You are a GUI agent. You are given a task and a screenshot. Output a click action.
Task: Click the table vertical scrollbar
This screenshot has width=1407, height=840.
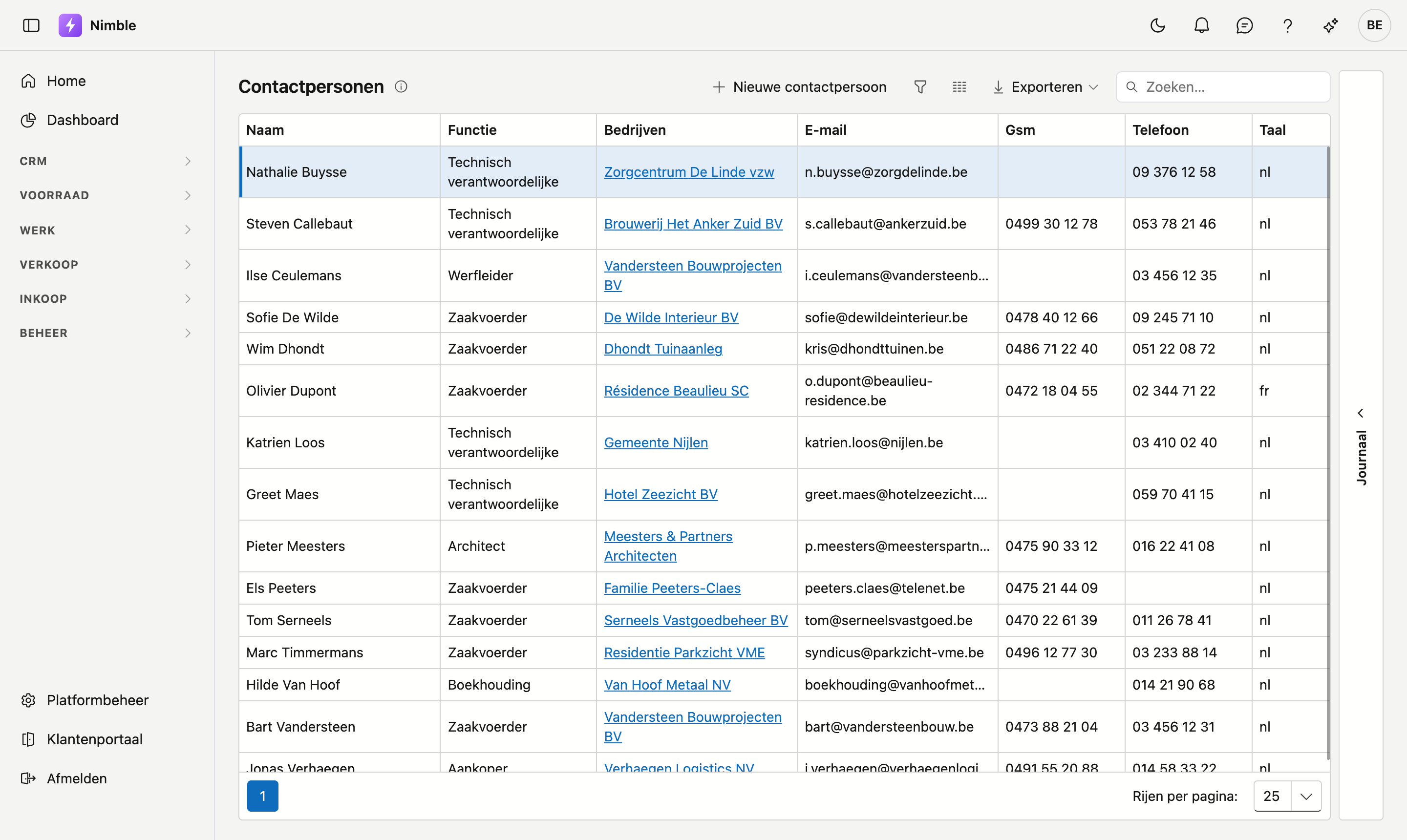(1328, 453)
